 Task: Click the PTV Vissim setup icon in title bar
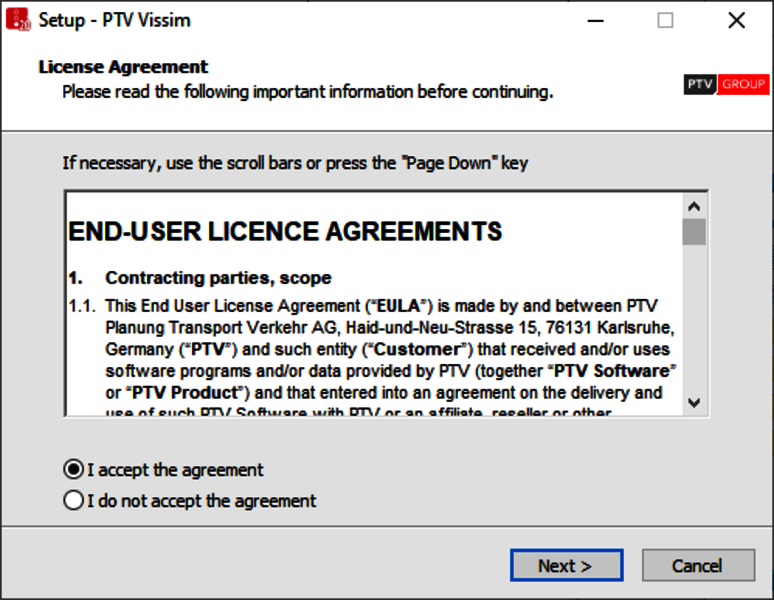(x=18, y=20)
